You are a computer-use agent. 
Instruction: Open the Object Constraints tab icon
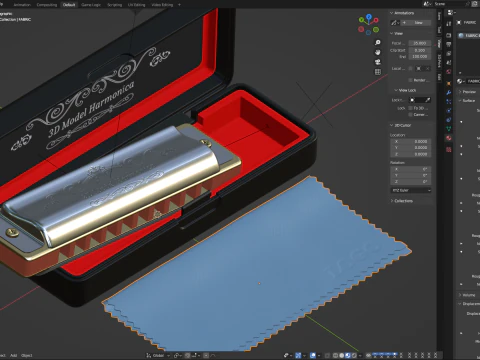[449, 119]
